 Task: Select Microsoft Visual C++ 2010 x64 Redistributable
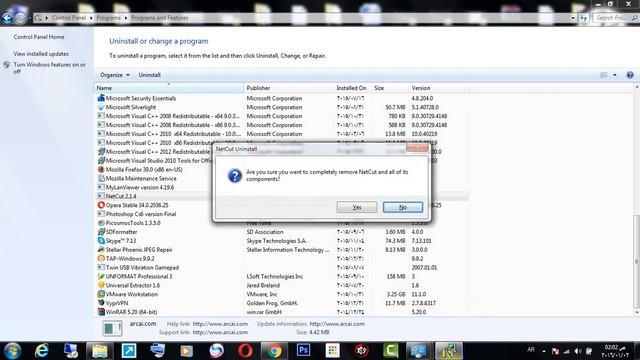click(282, 134)
